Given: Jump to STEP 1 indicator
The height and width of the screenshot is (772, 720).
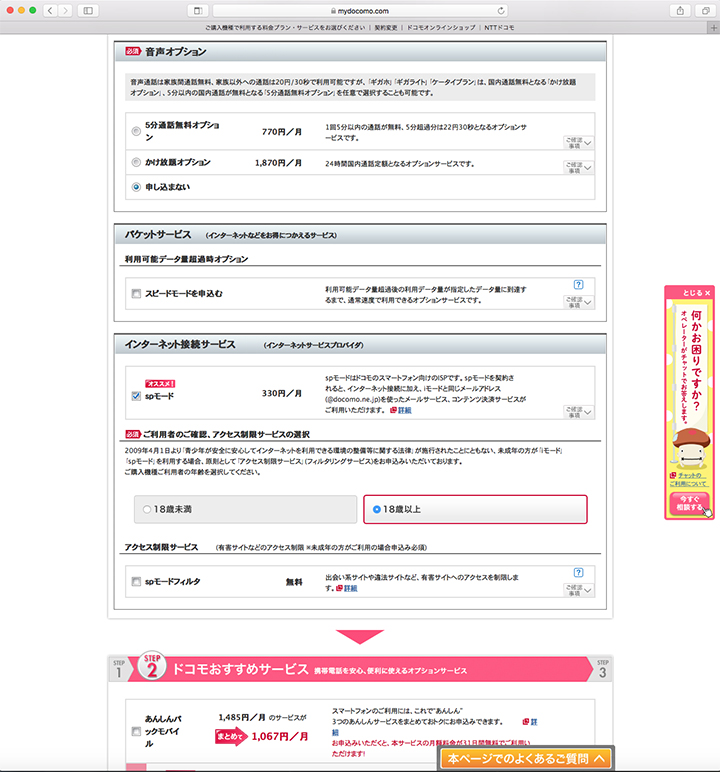Looking at the screenshot, I should pos(119,670).
